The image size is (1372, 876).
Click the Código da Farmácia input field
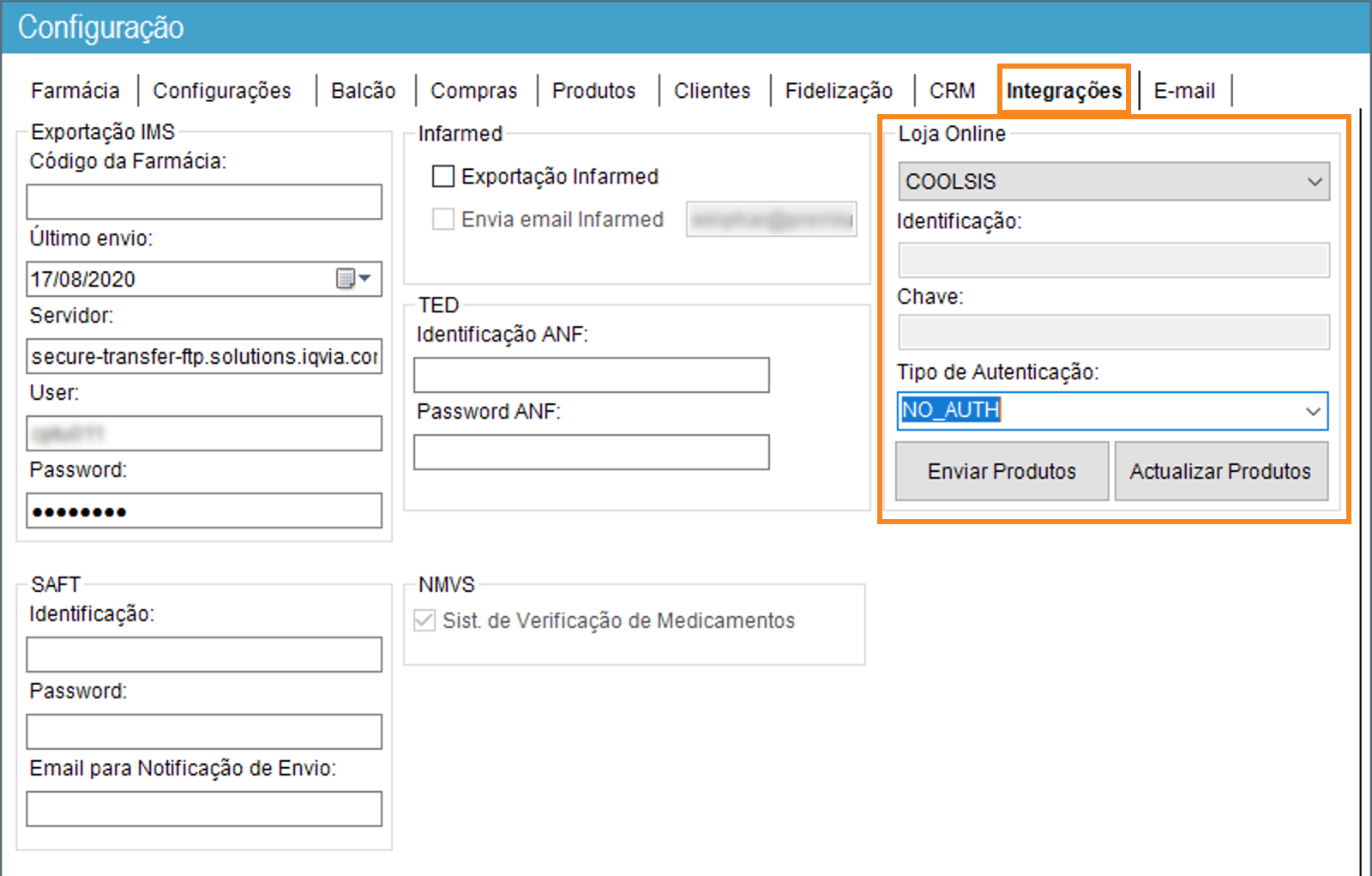(204, 202)
